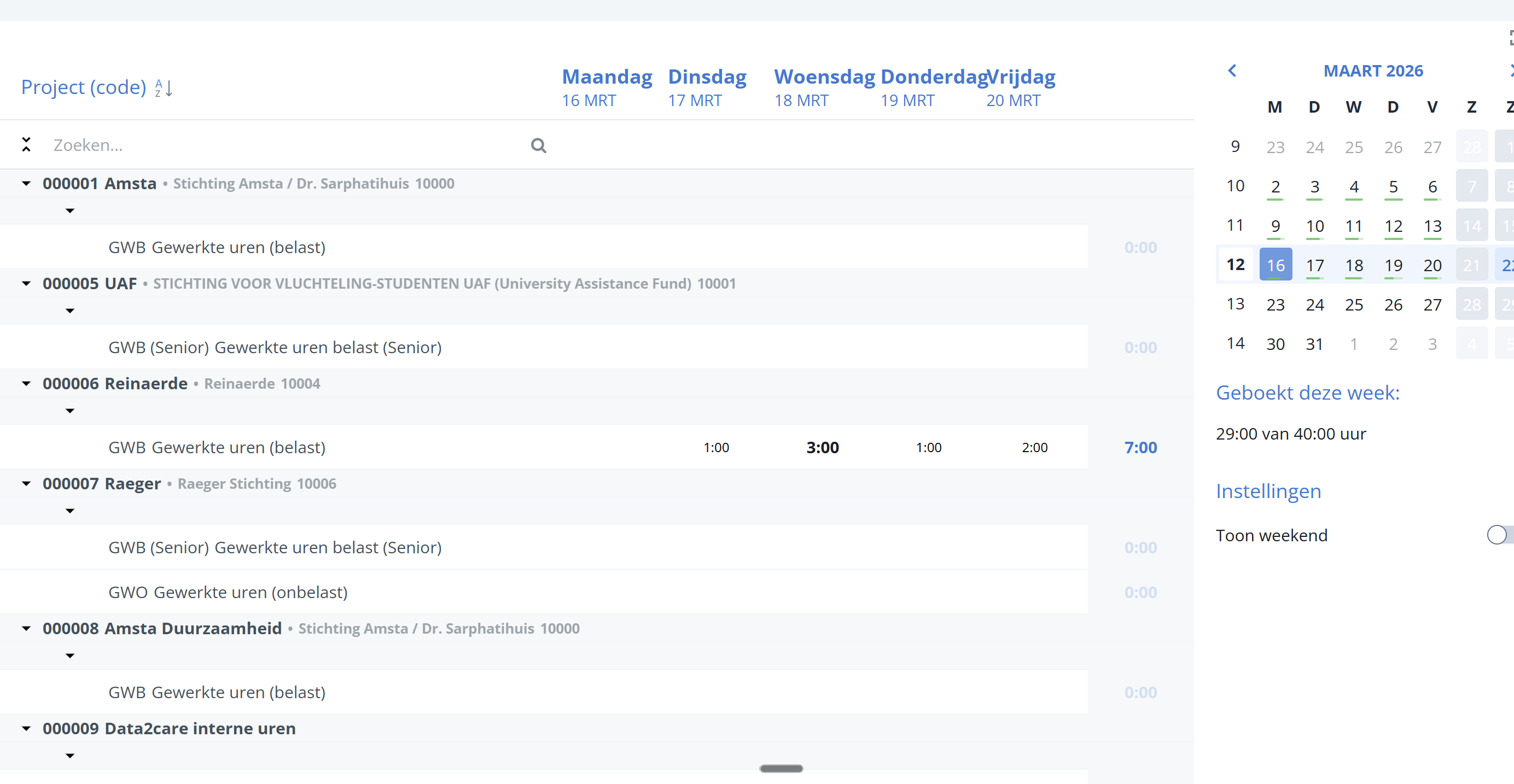
Task: Click the Project (code) sort link
Action: tap(84, 87)
